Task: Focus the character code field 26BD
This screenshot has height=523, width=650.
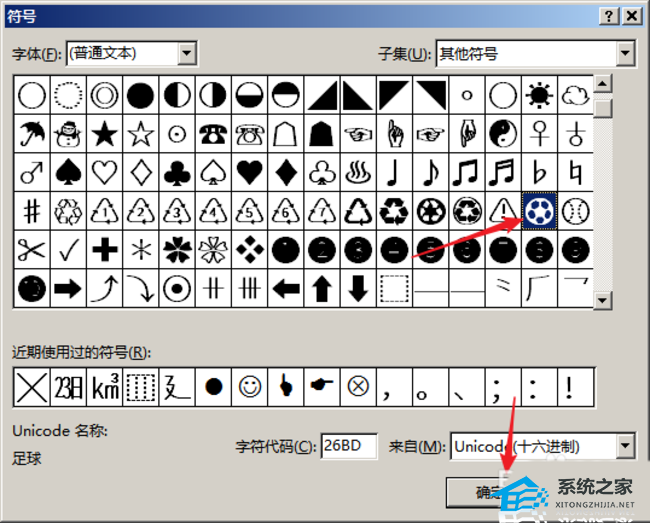Action: [x=349, y=446]
